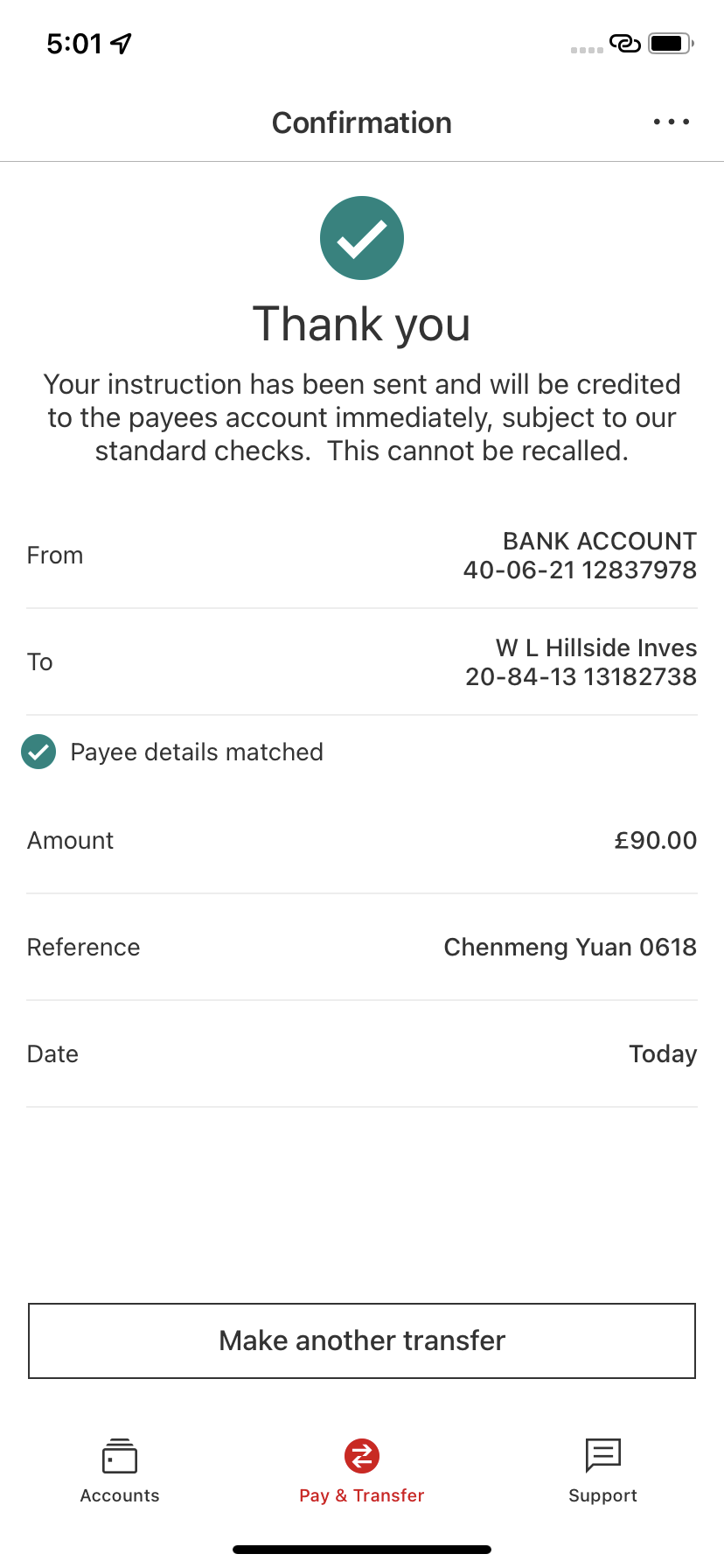
Task: Switch to the Accounts tab label
Action: pyautogui.click(x=120, y=1495)
